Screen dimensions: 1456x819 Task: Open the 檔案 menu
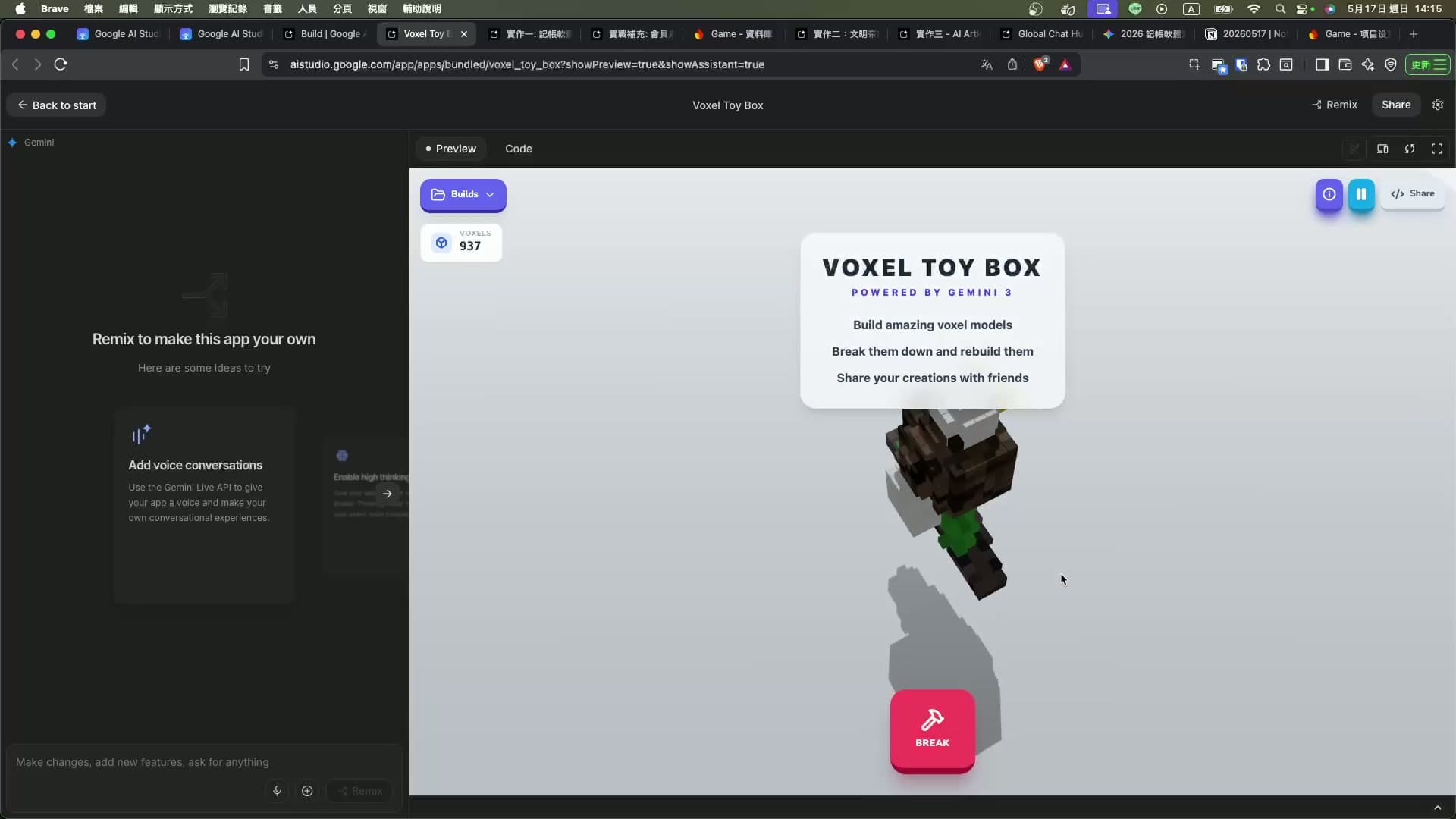tap(93, 9)
